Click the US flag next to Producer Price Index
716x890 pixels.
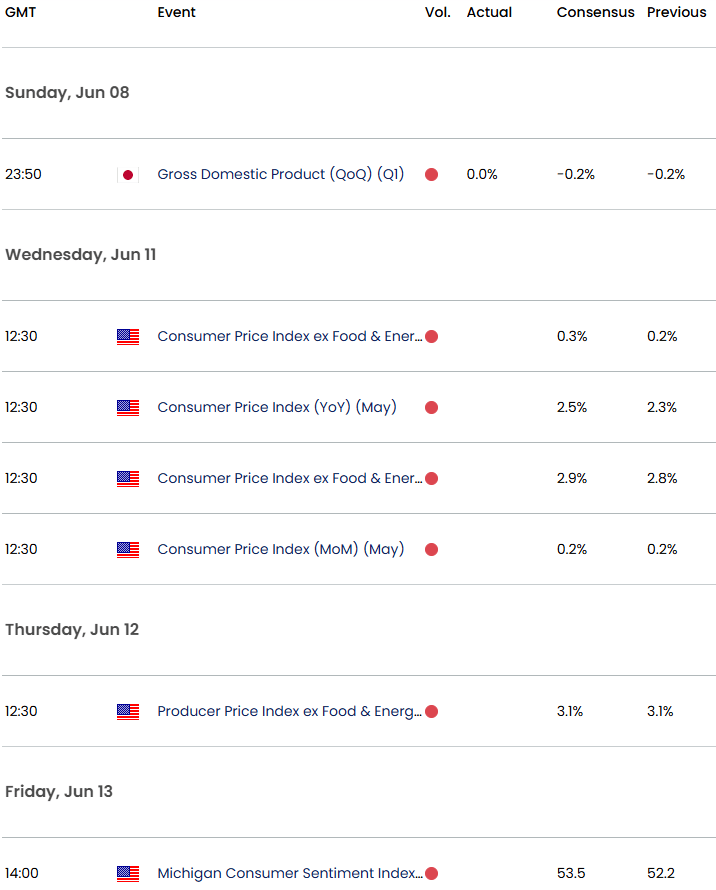[127, 711]
